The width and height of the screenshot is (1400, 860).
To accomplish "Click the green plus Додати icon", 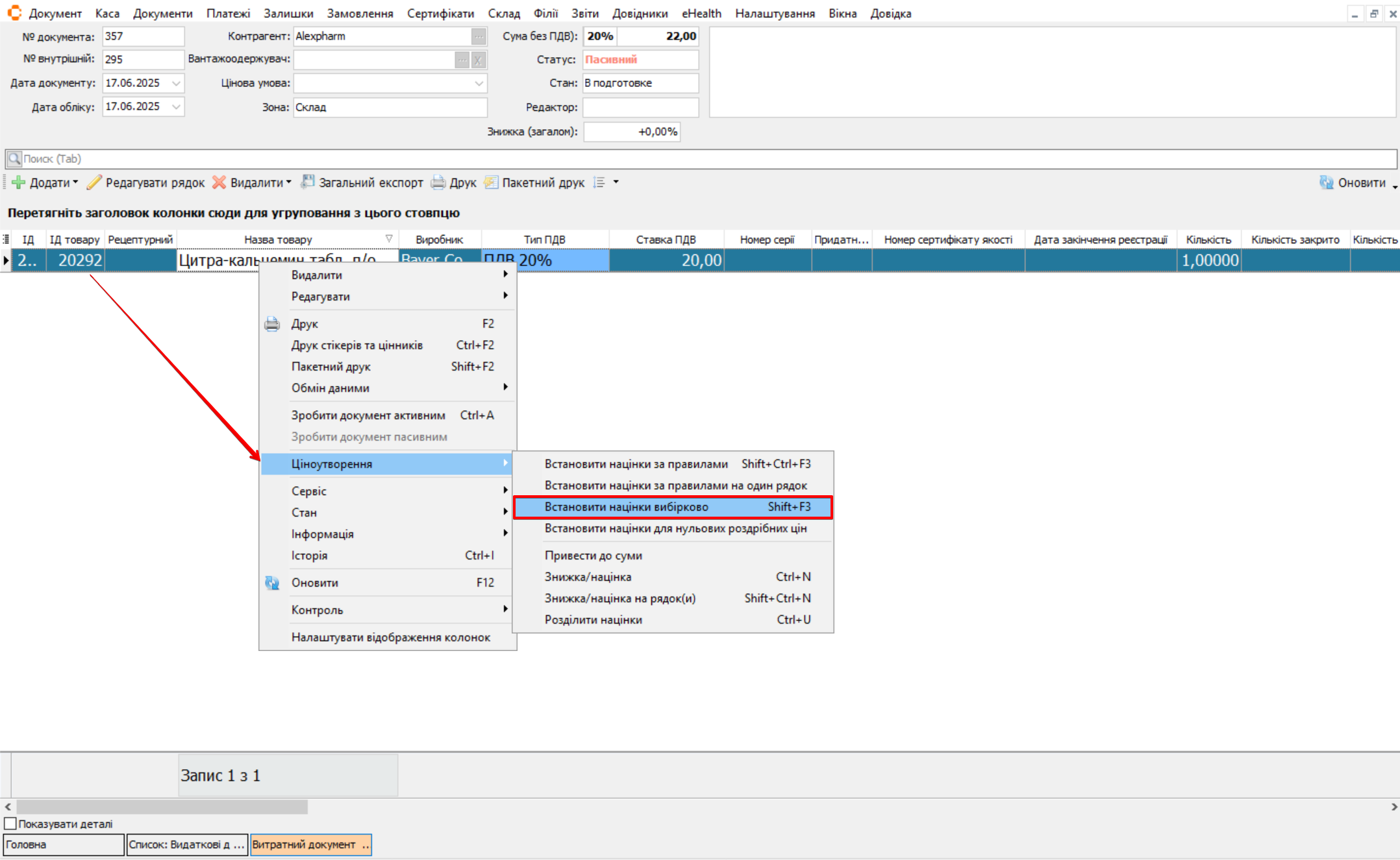I will click(19, 182).
